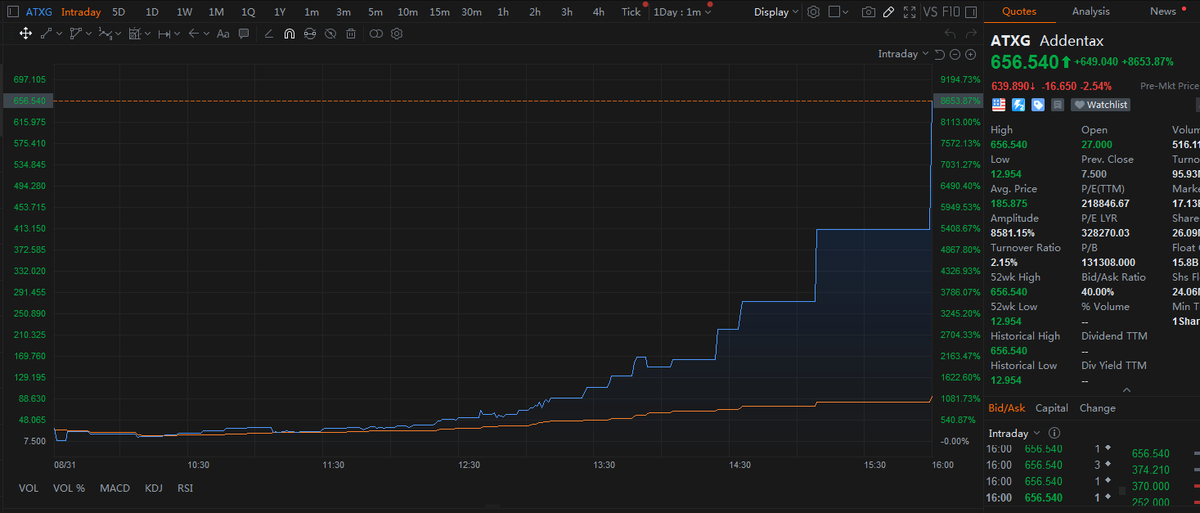
Task: Open the News tab
Action: 1163,12
